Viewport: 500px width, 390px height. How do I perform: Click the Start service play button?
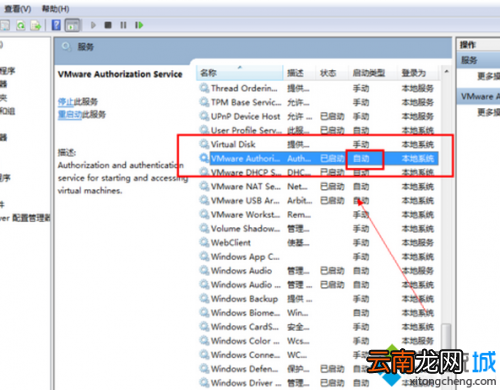tap(93, 25)
